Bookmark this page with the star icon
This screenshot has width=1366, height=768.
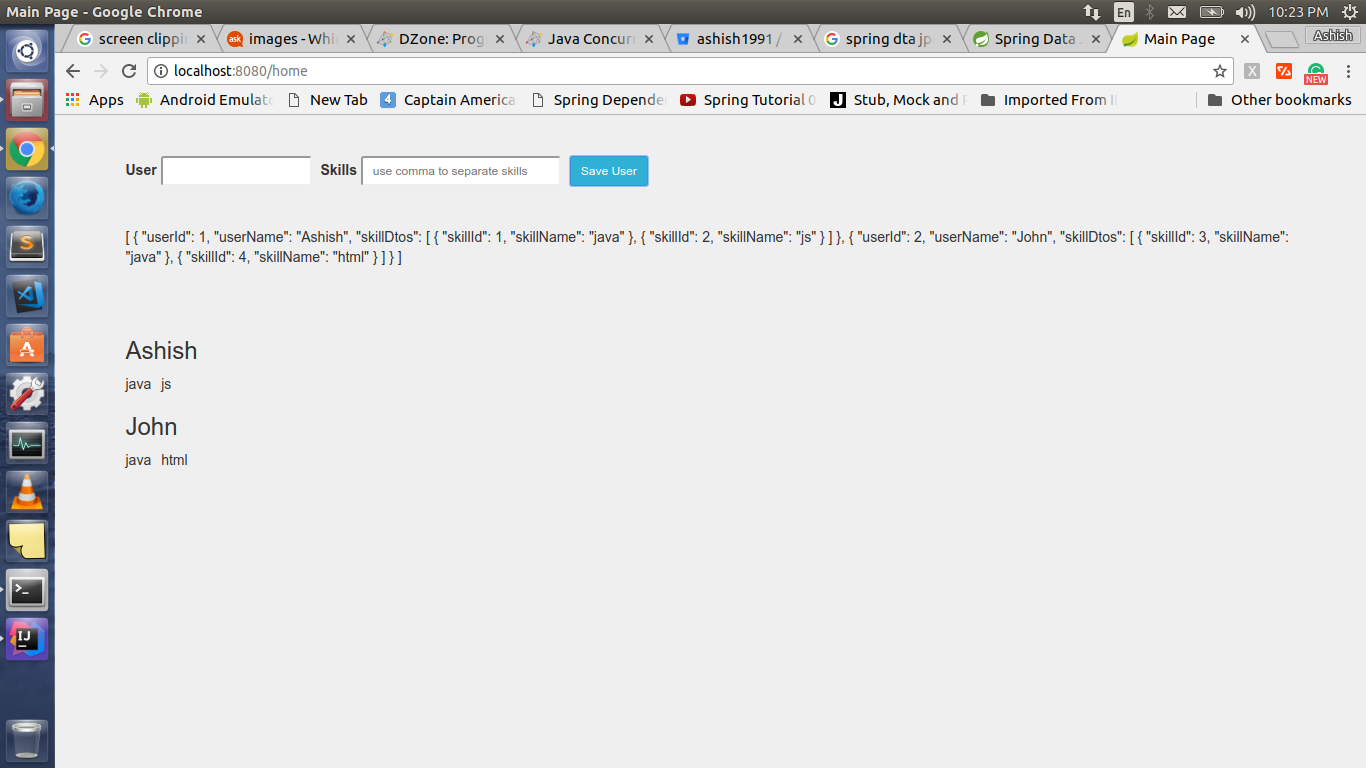pos(1219,71)
